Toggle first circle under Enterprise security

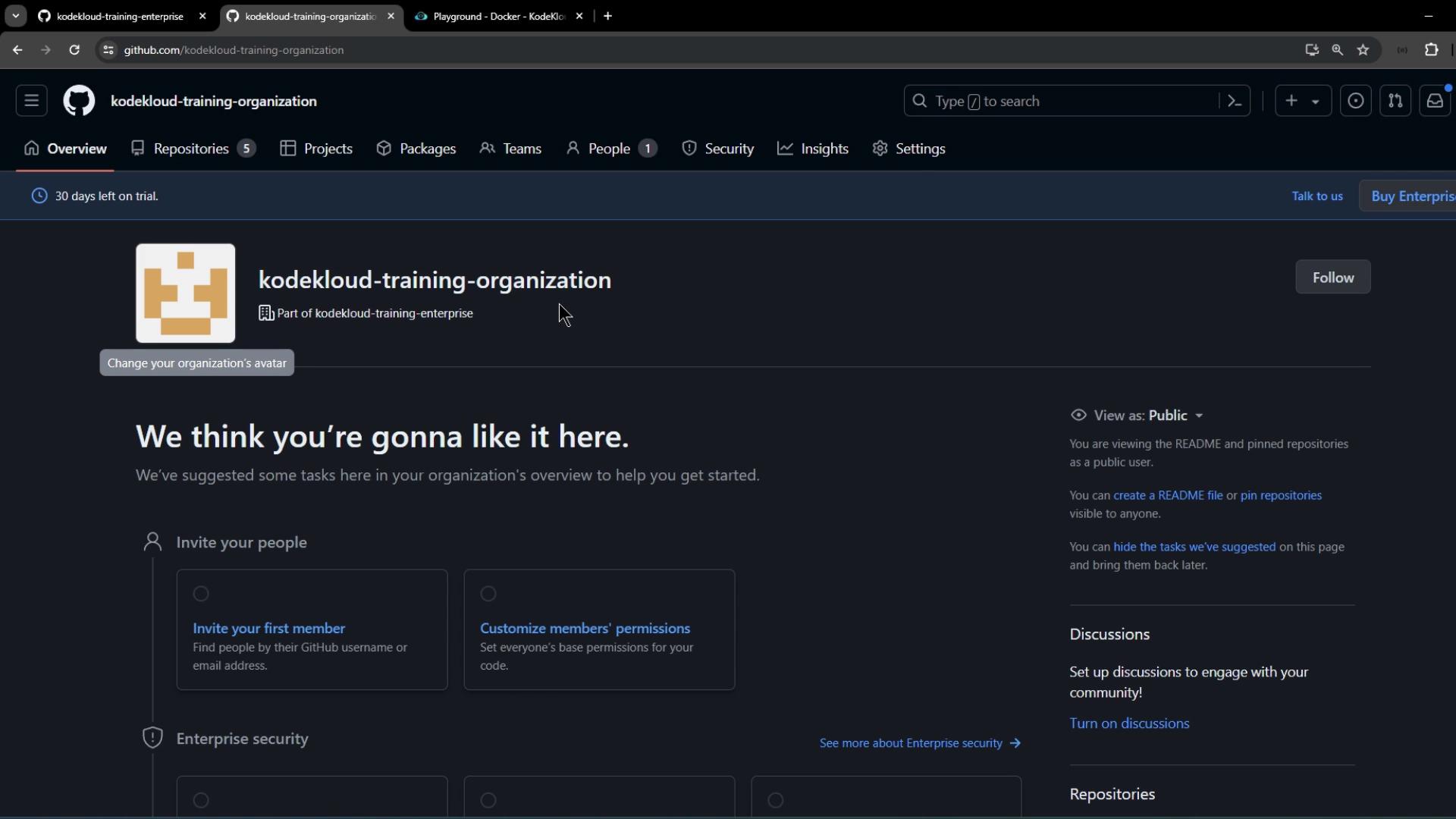point(201,800)
